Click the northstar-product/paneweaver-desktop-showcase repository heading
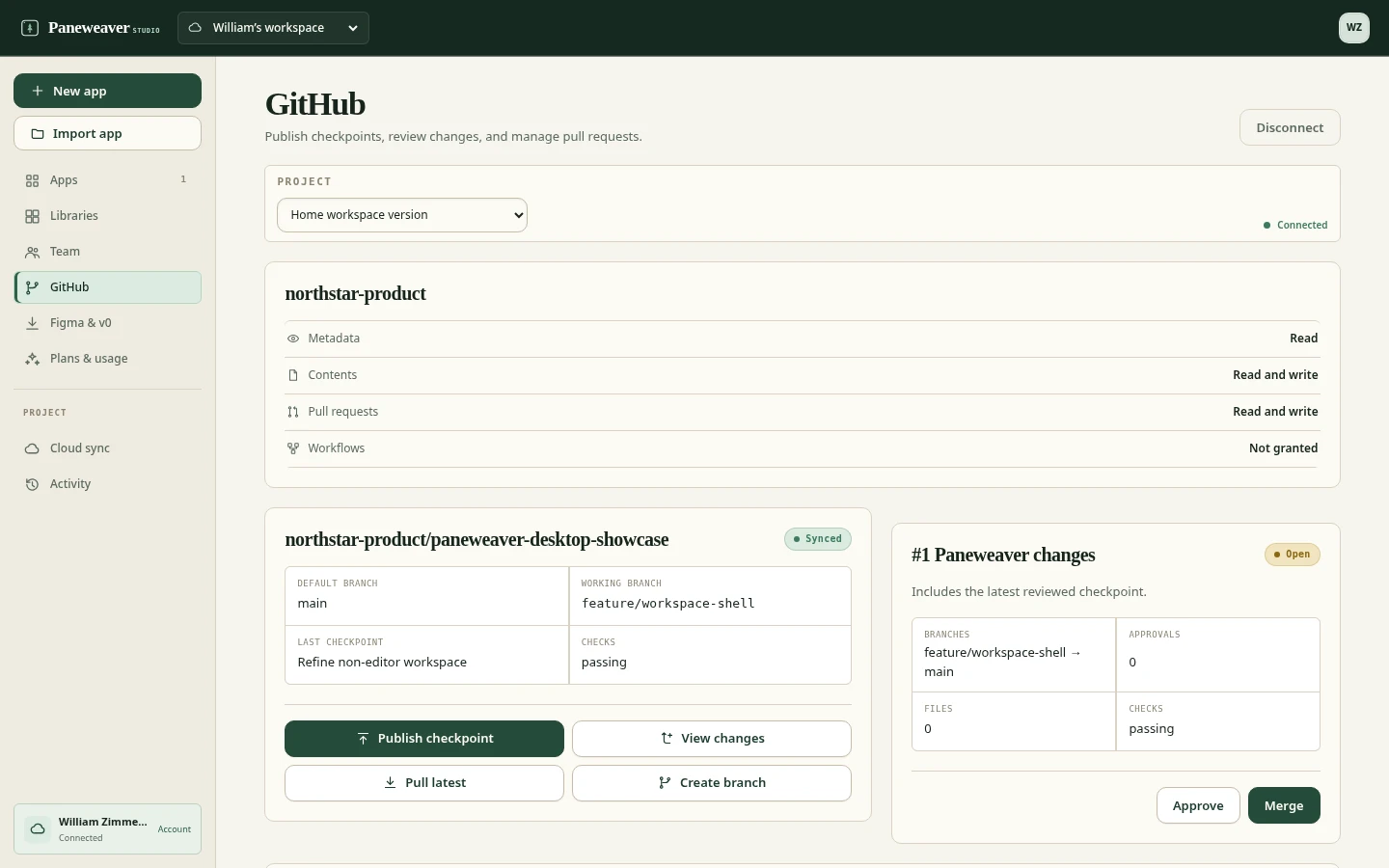This screenshot has width=1389, height=868. (x=477, y=539)
